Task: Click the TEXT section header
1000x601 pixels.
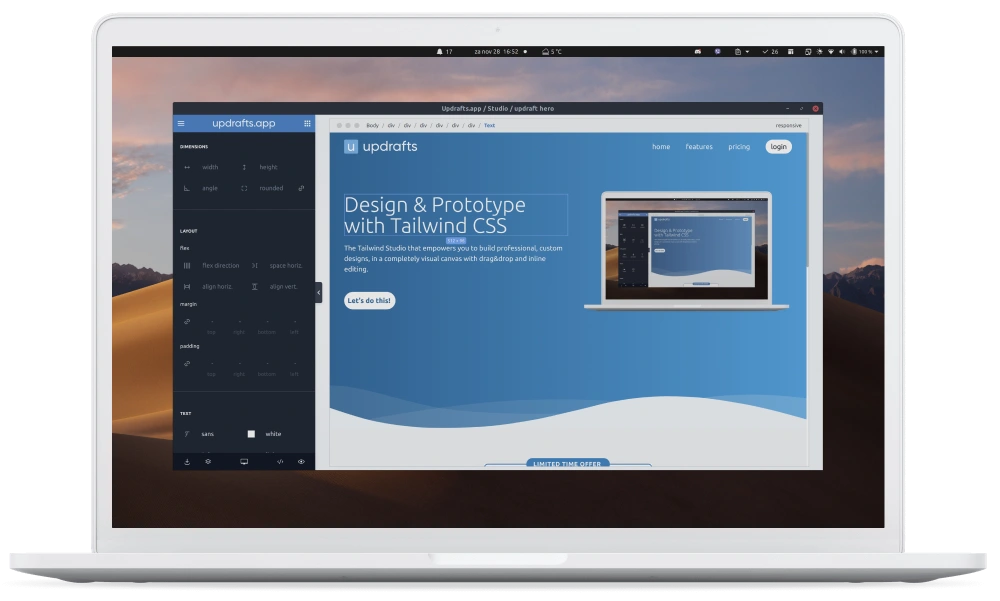Action: pos(186,413)
